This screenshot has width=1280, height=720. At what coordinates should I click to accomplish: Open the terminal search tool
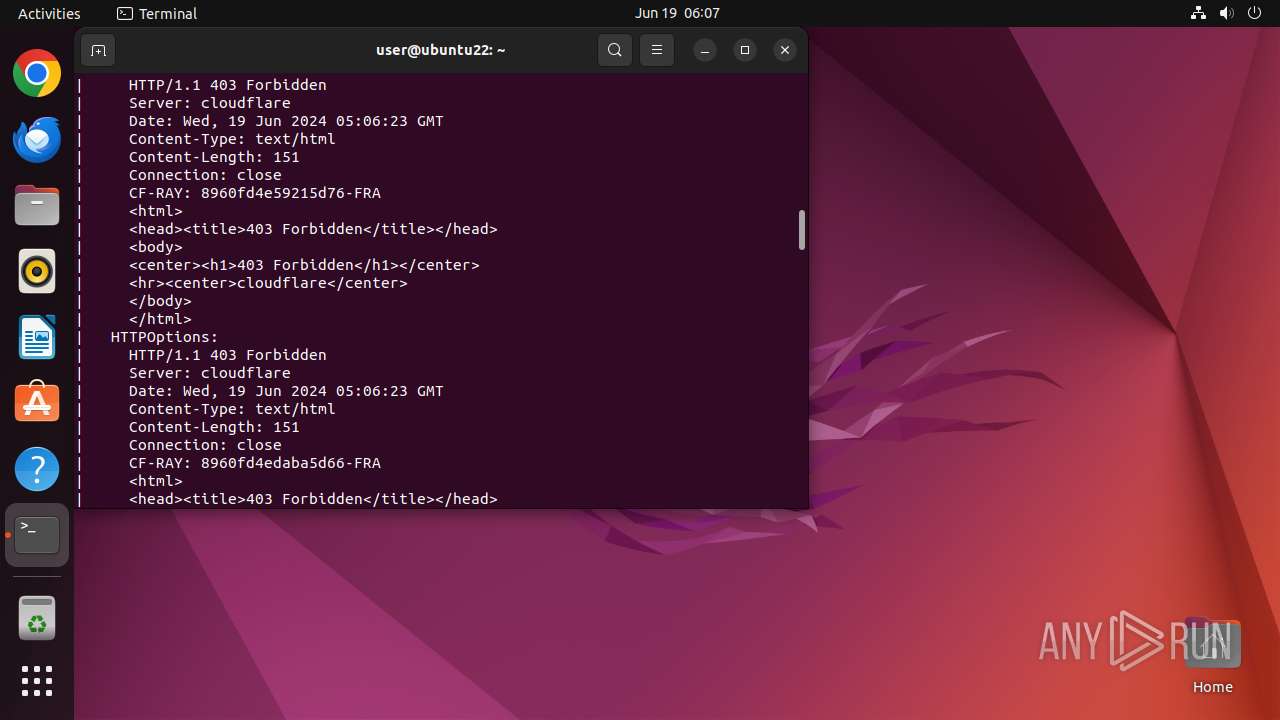click(x=615, y=50)
